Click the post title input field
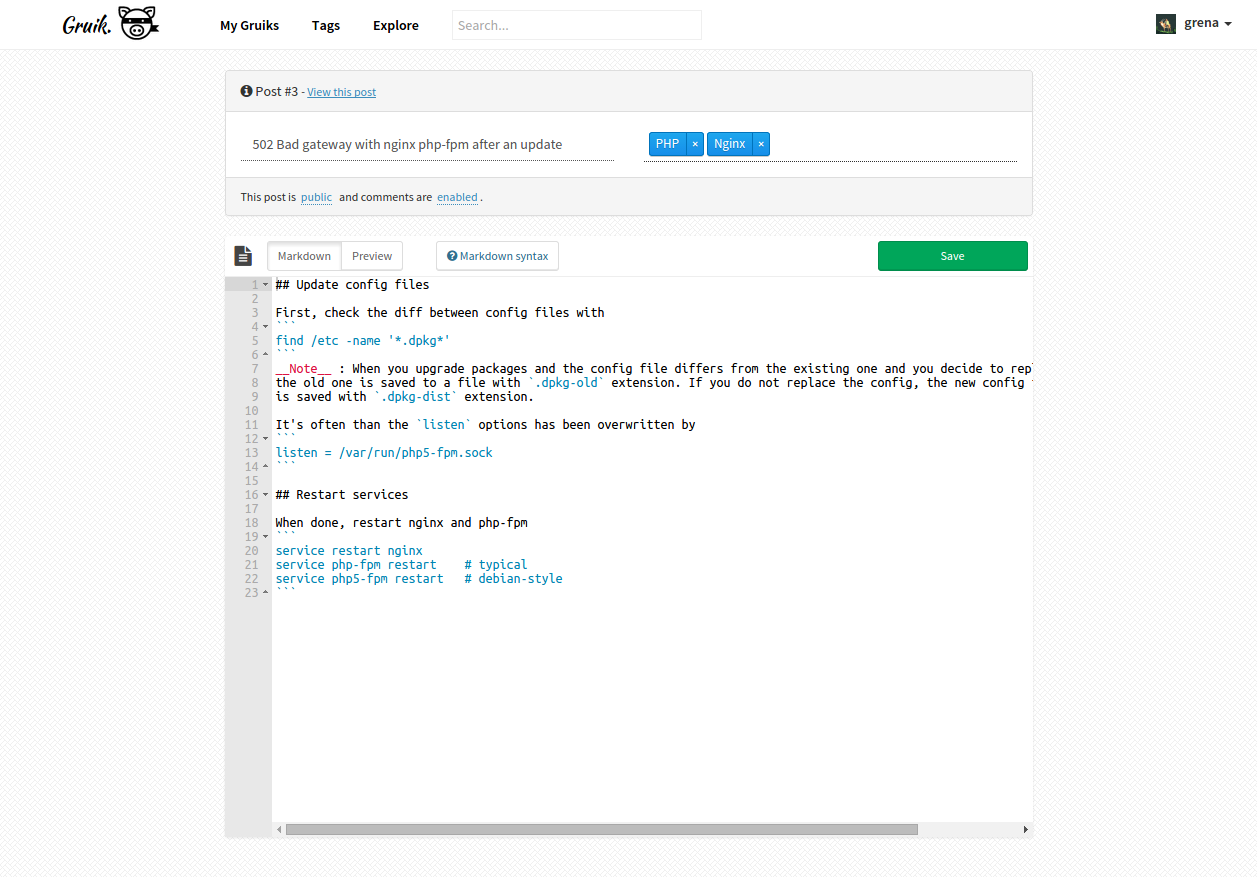Image resolution: width=1257 pixels, height=877 pixels. (x=427, y=144)
